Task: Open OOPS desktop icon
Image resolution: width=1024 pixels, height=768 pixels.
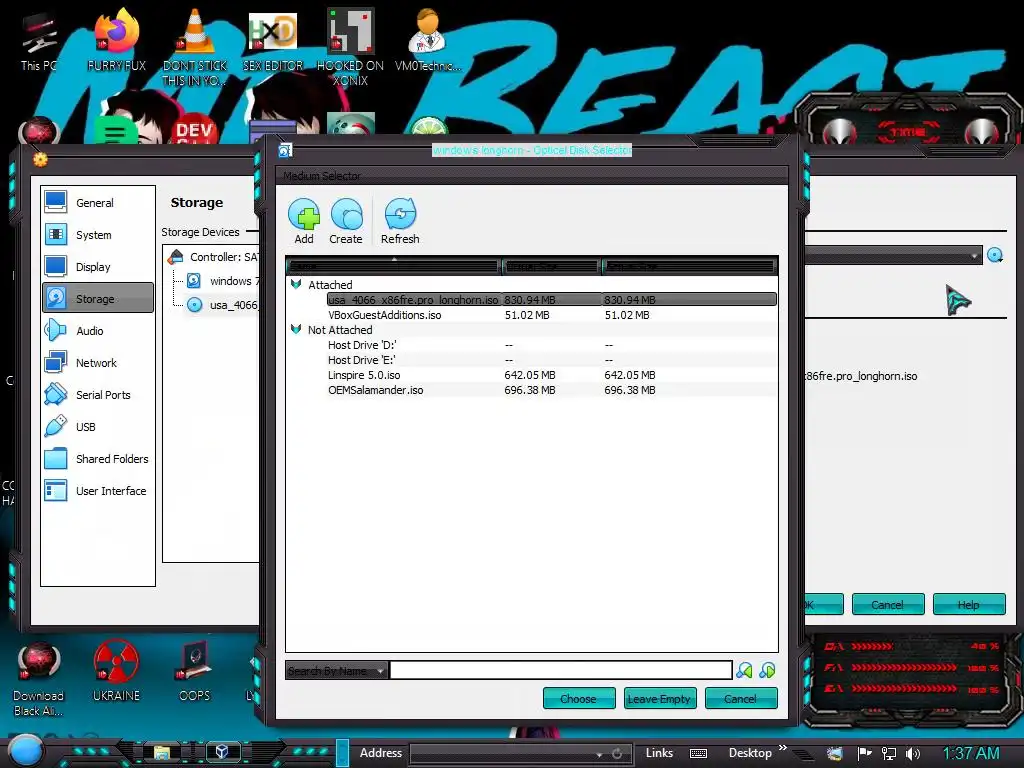Action: [195, 671]
